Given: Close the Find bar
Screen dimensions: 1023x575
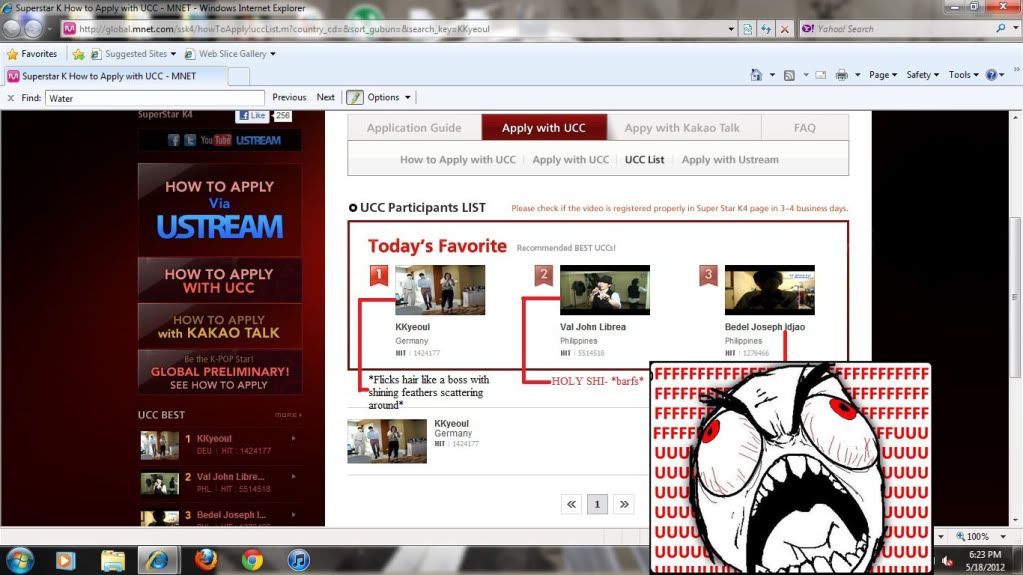Looking at the screenshot, I should [10, 98].
